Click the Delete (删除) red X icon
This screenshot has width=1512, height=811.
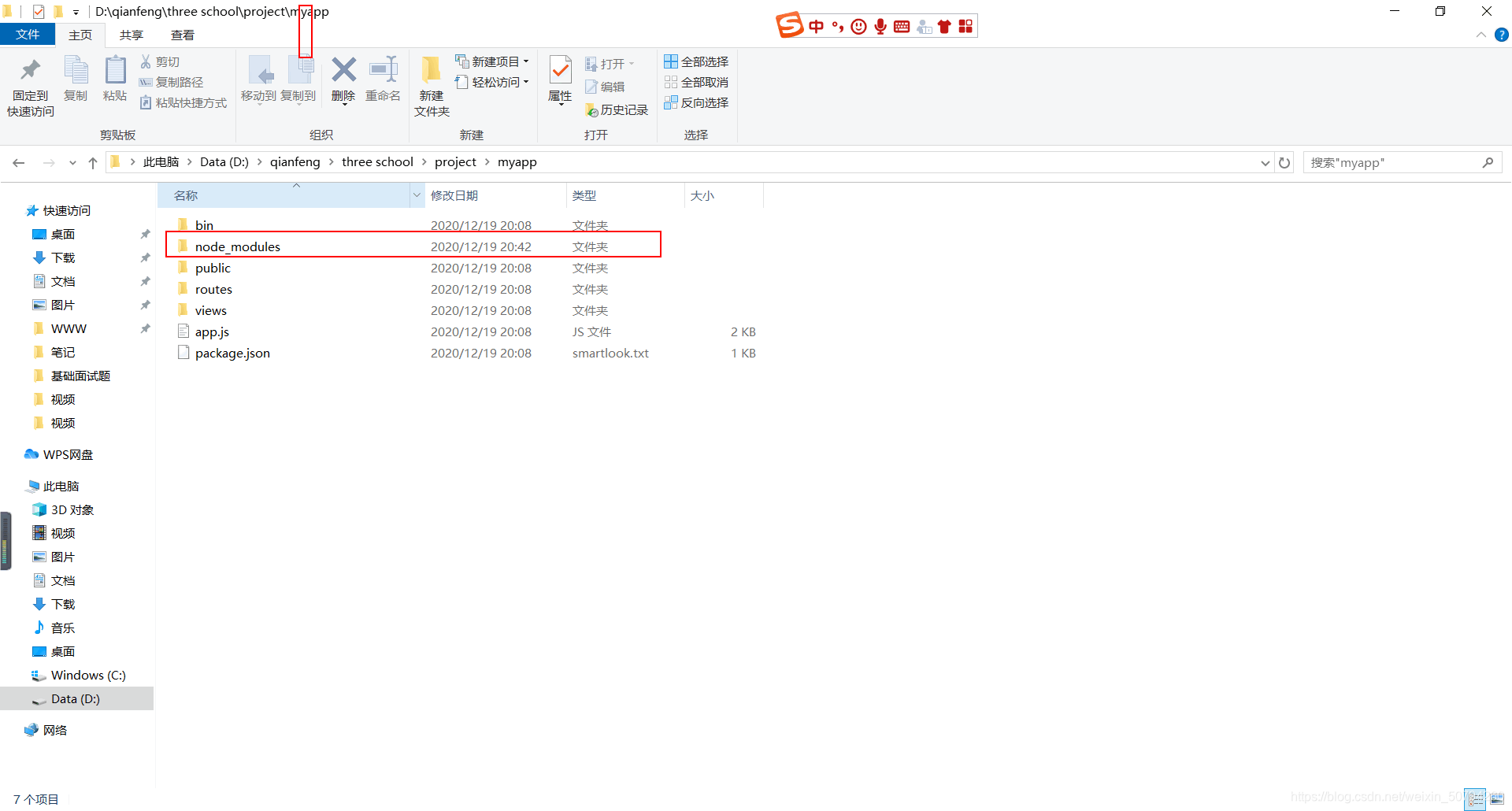point(343,70)
